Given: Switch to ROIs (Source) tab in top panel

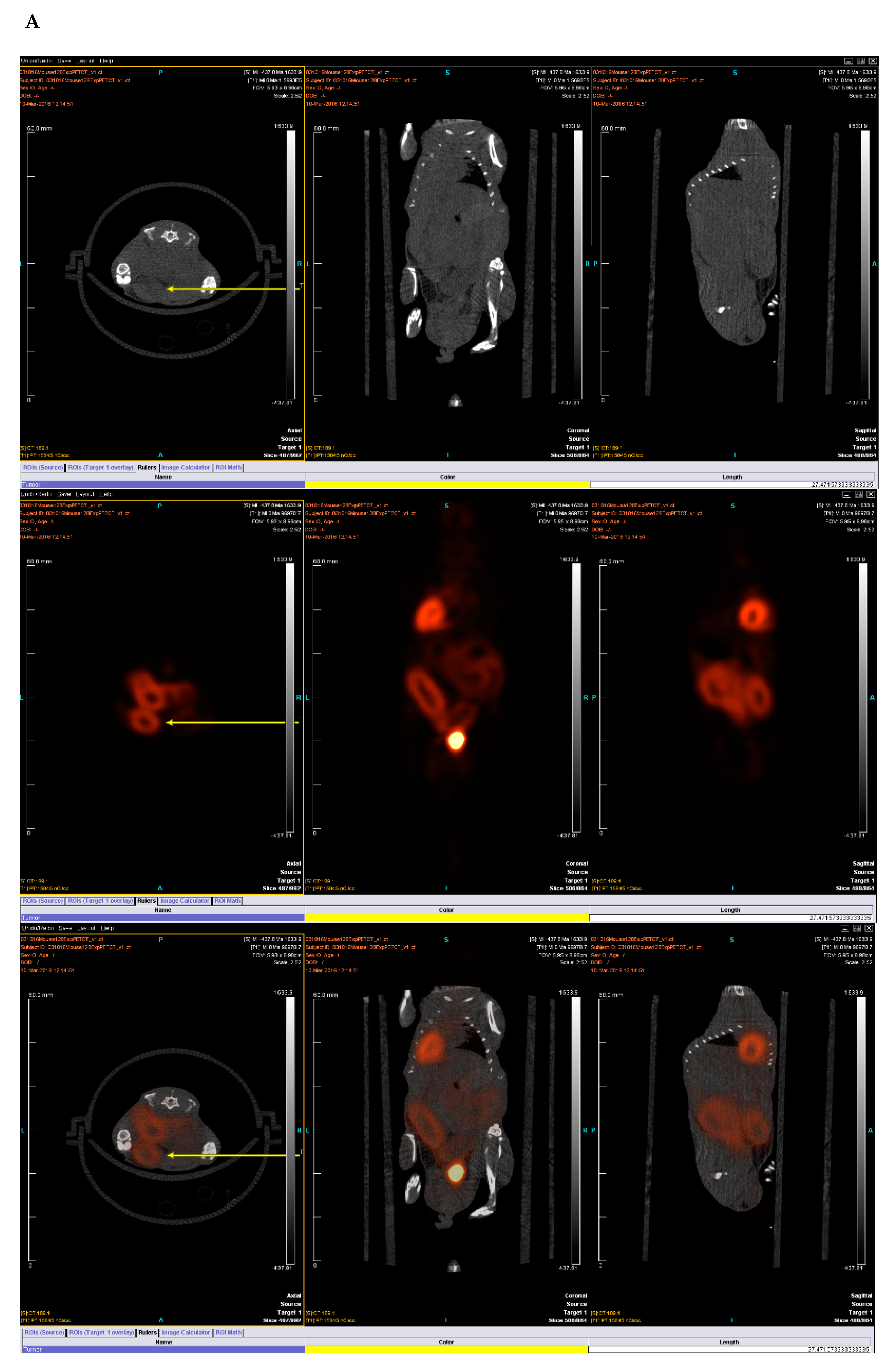Looking at the screenshot, I should pyautogui.click(x=43, y=467).
